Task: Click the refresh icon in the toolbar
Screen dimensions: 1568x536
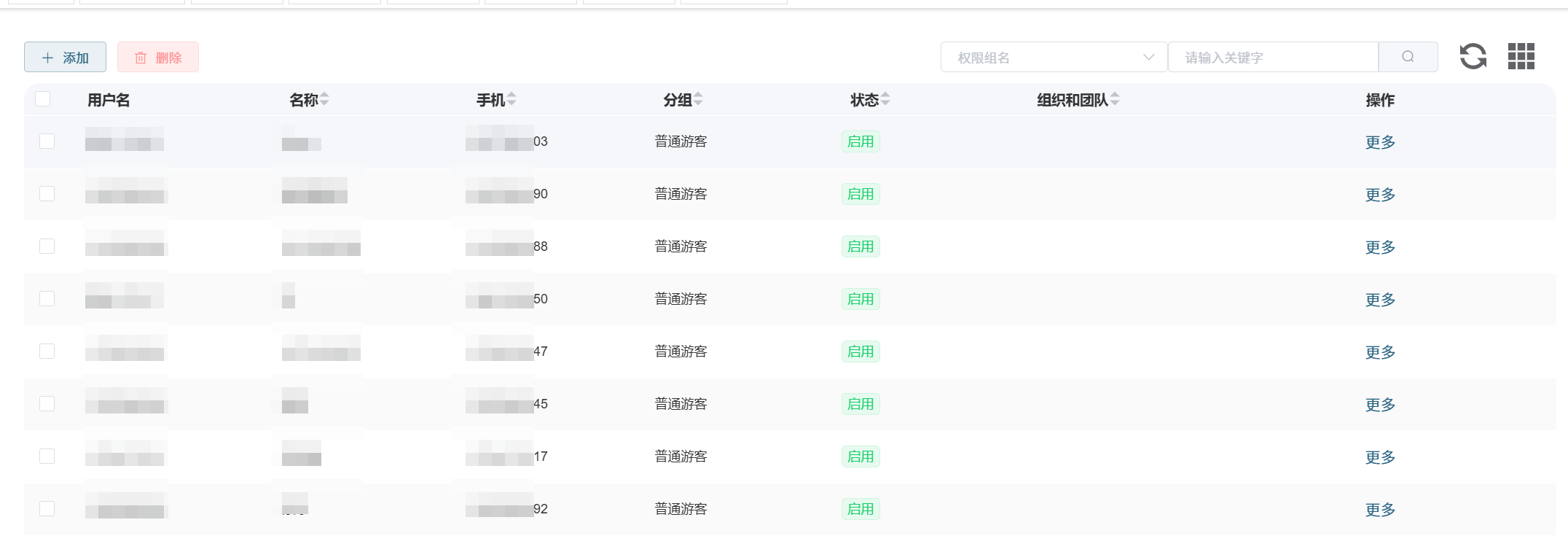Action: point(1473,56)
